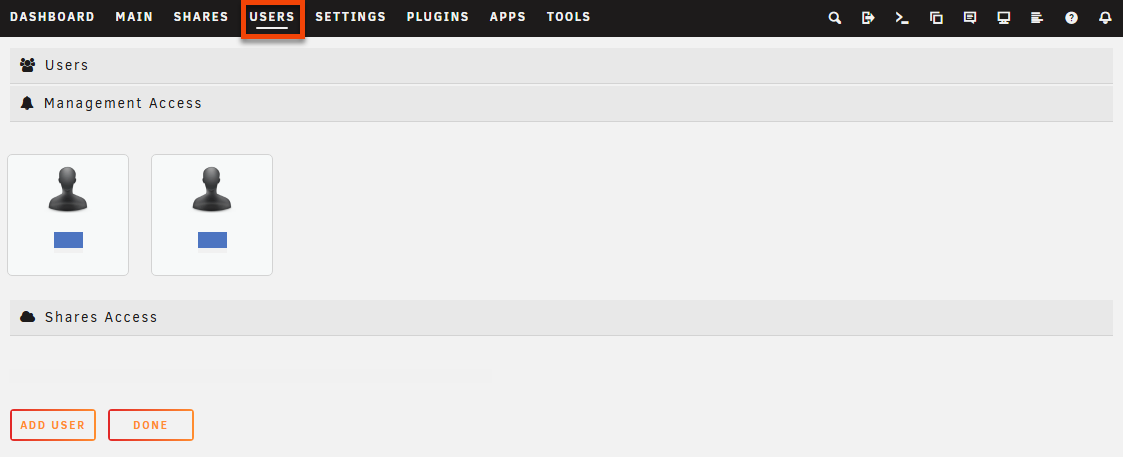Click the logout icon
The width and height of the screenshot is (1123, 457).
[868, 18]
